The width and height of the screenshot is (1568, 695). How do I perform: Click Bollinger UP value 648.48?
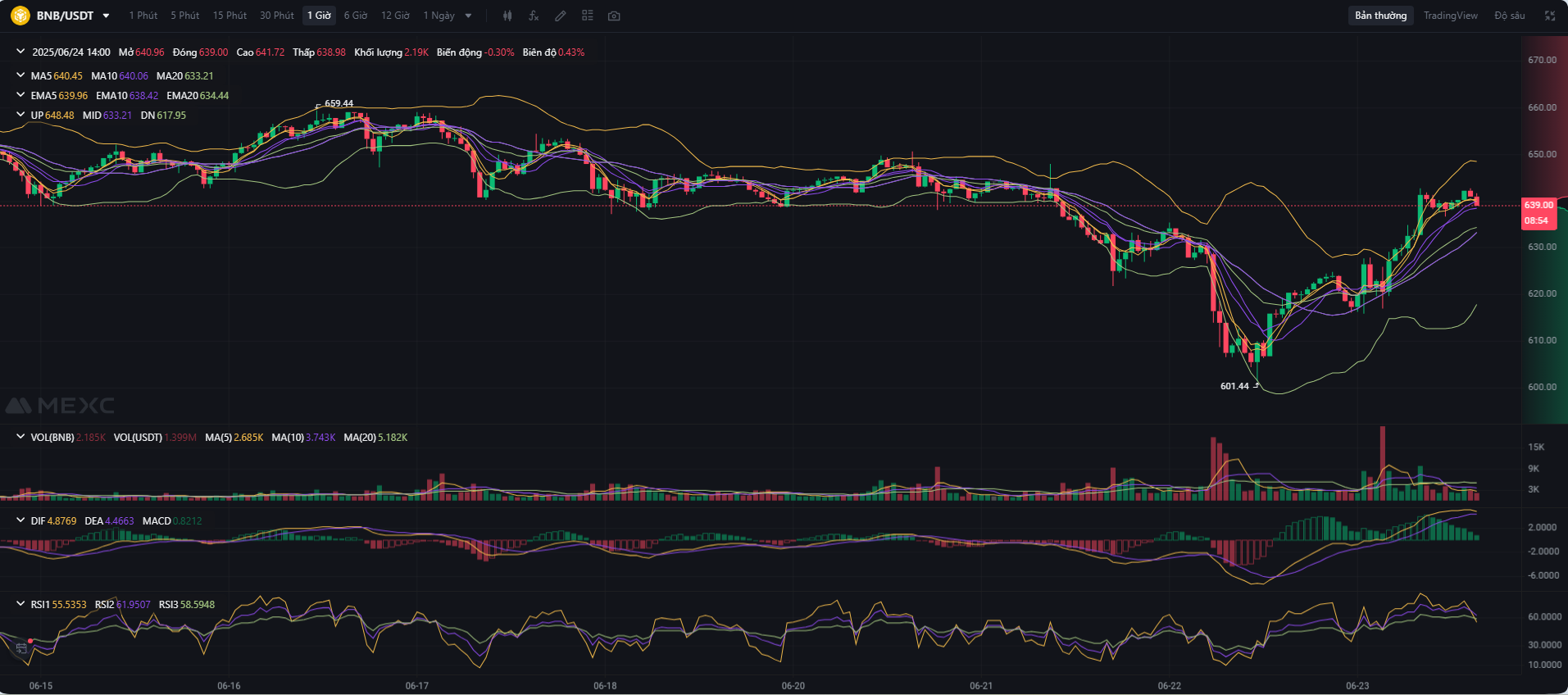click(x=60, y=115)
